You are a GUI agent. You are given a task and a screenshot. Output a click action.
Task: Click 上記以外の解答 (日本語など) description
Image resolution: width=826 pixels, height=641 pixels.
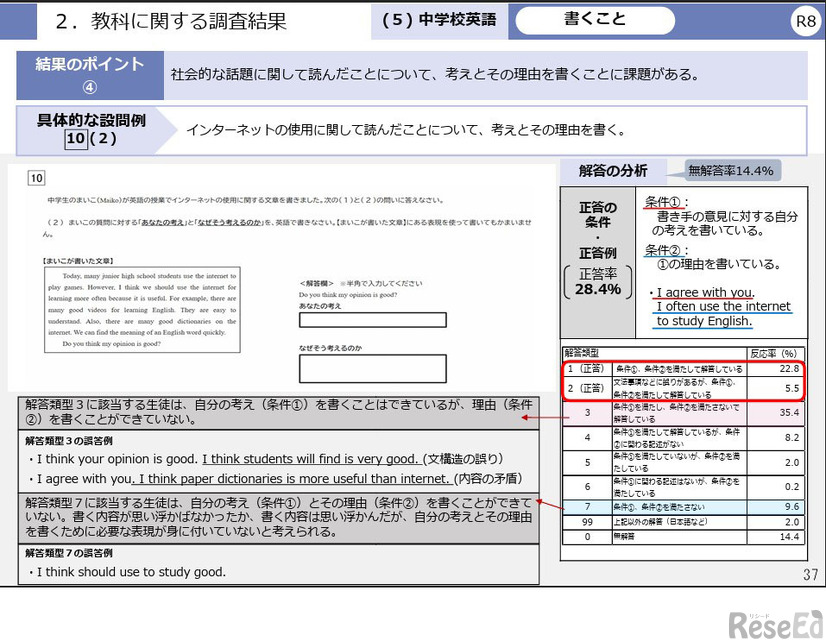(x=661, y=522)
